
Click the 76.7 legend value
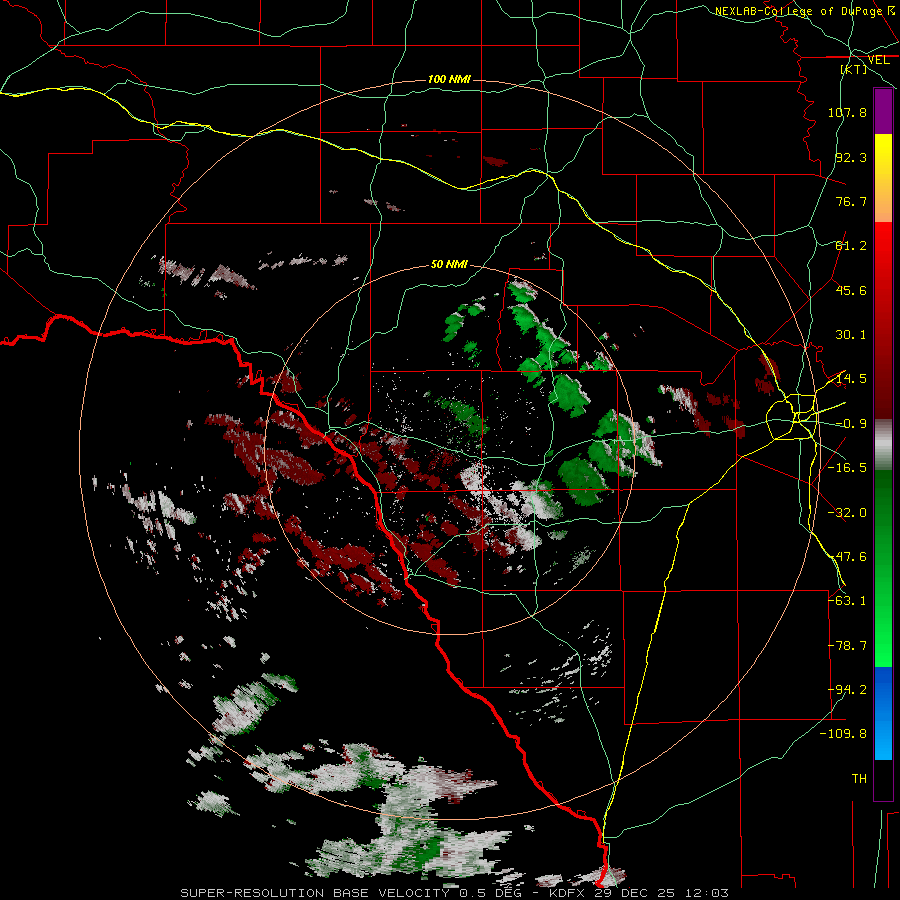(851, 201)
